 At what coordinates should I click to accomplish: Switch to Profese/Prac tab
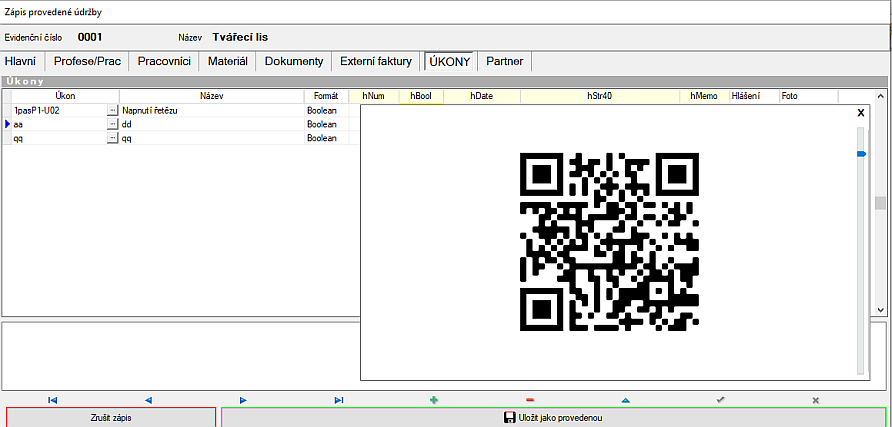[88, 61]
